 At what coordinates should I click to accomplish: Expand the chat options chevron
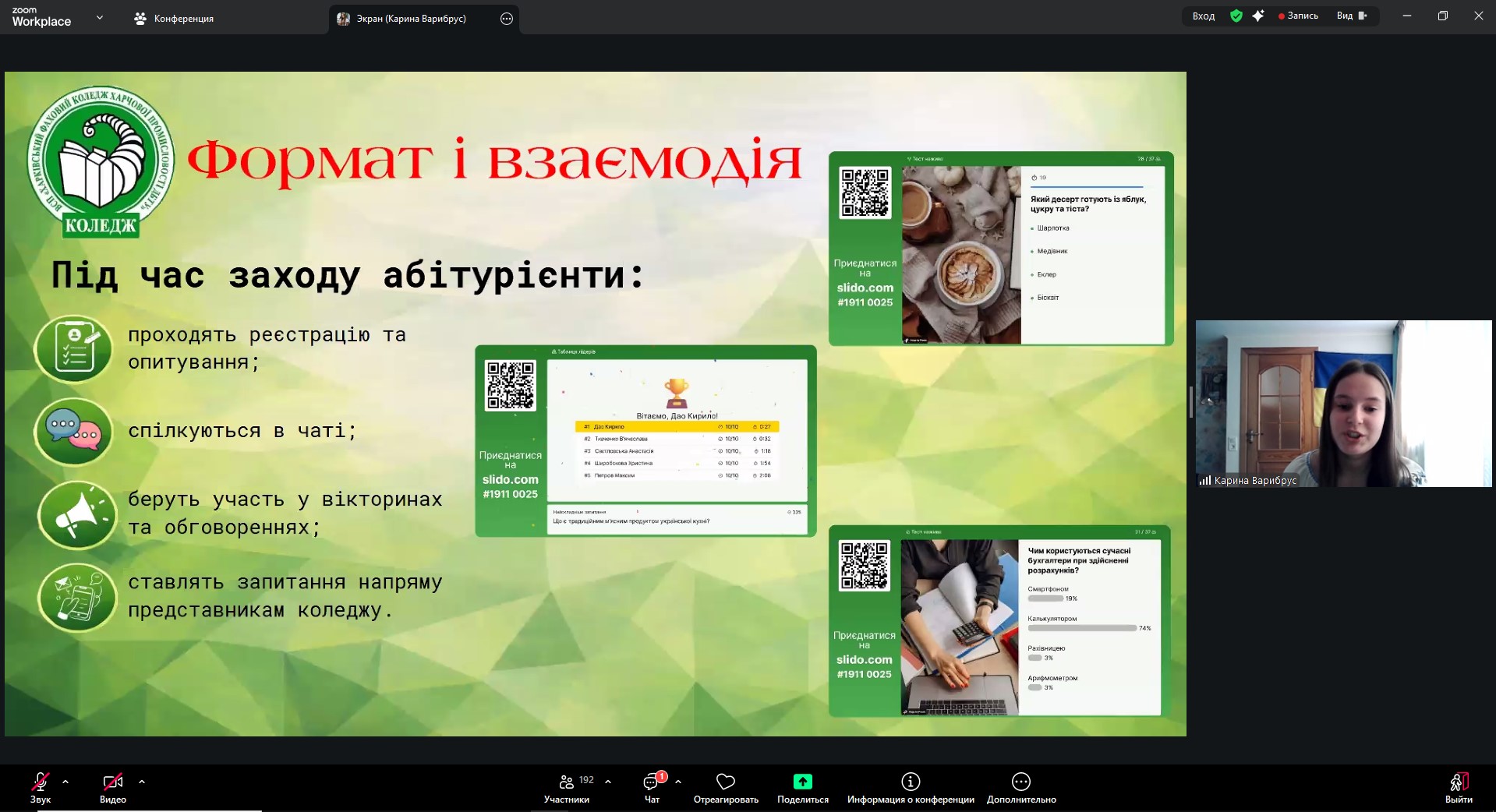pos(678,781)
